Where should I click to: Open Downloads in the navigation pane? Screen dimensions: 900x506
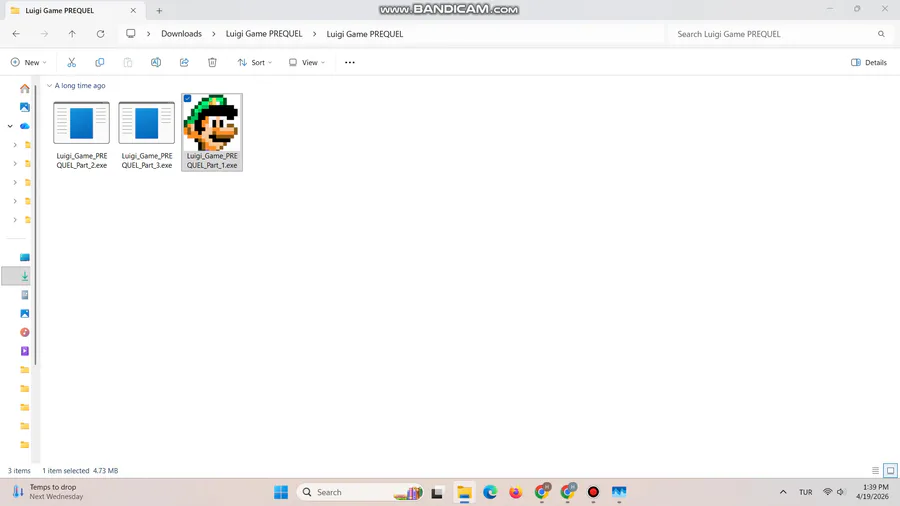tap(25, 276)
